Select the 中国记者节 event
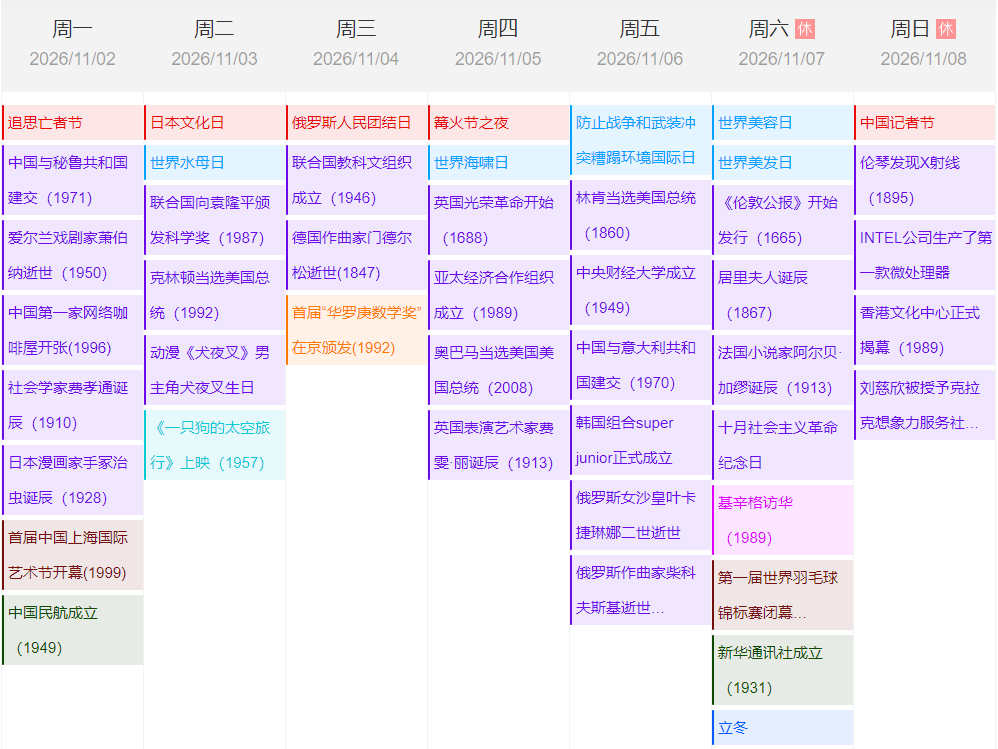Screen dimensions: 998x749 [925, 123]
